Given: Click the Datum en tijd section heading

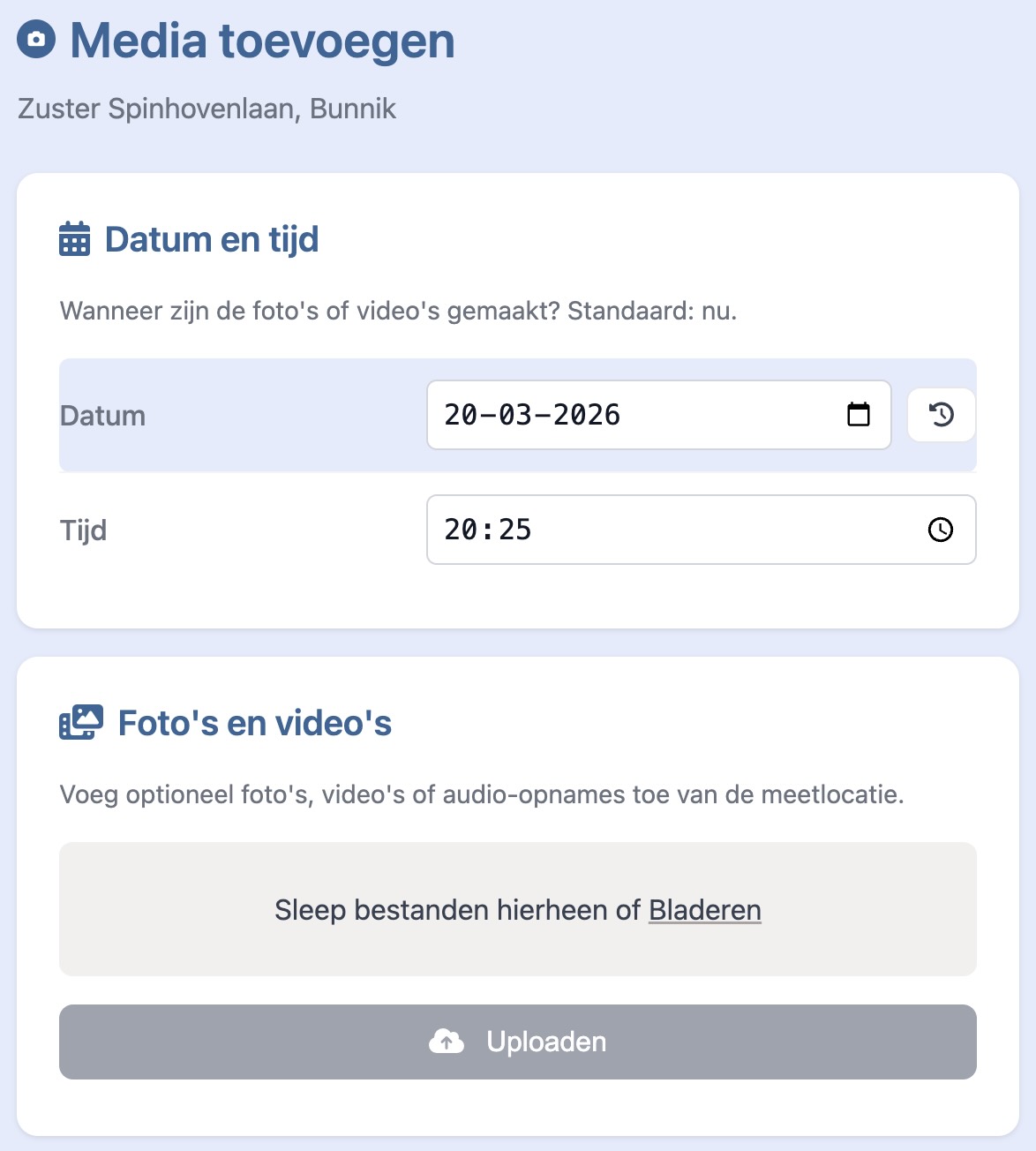Looking at the screenshot, I should tap(212, 238).
